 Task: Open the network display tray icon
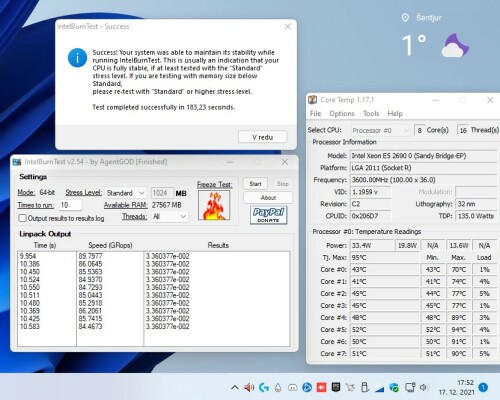(x=410, y=387)
